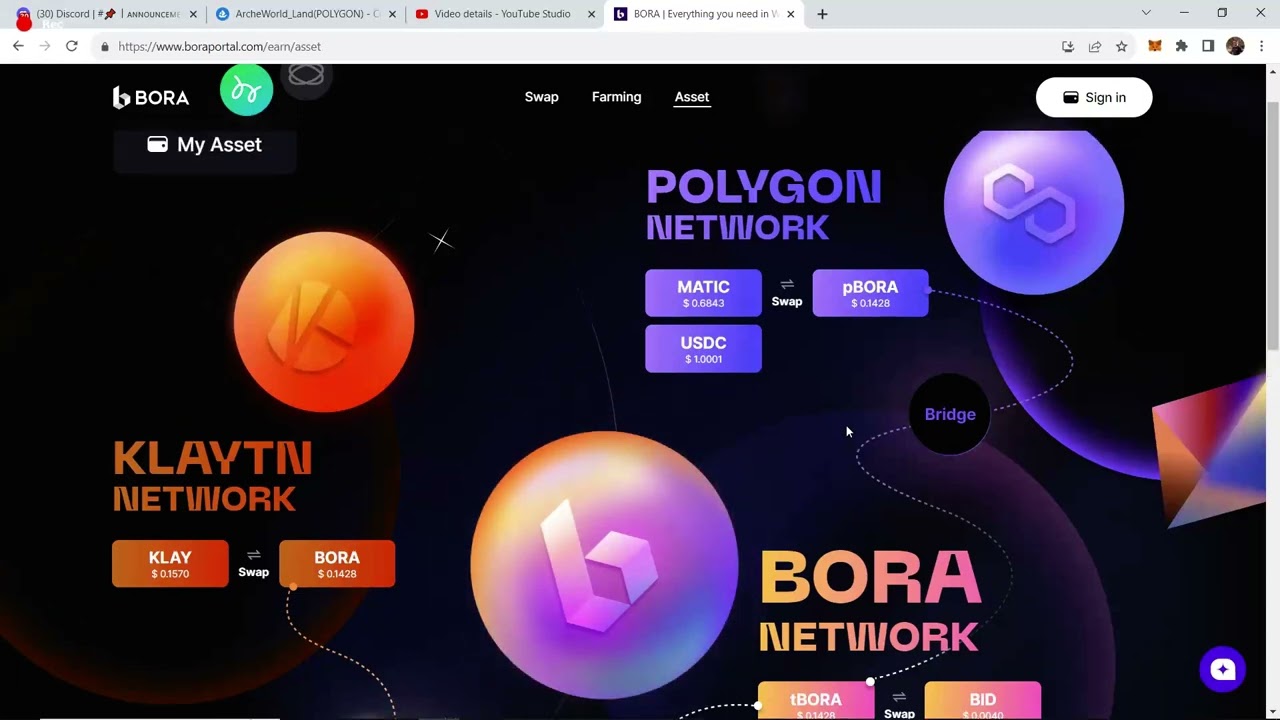The image size is (1280, 720).
Task: Toggle the browser side panel
Action: point(1208,46)
